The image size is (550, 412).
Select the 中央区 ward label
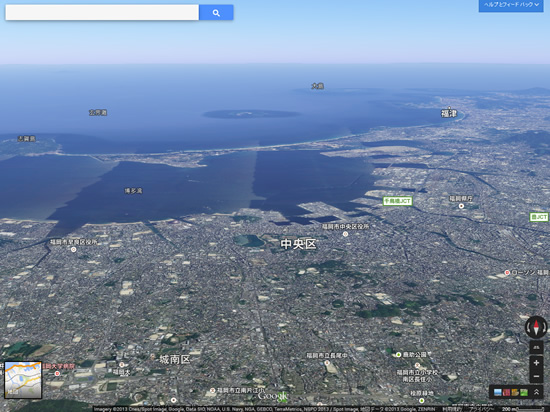(298, 244)
